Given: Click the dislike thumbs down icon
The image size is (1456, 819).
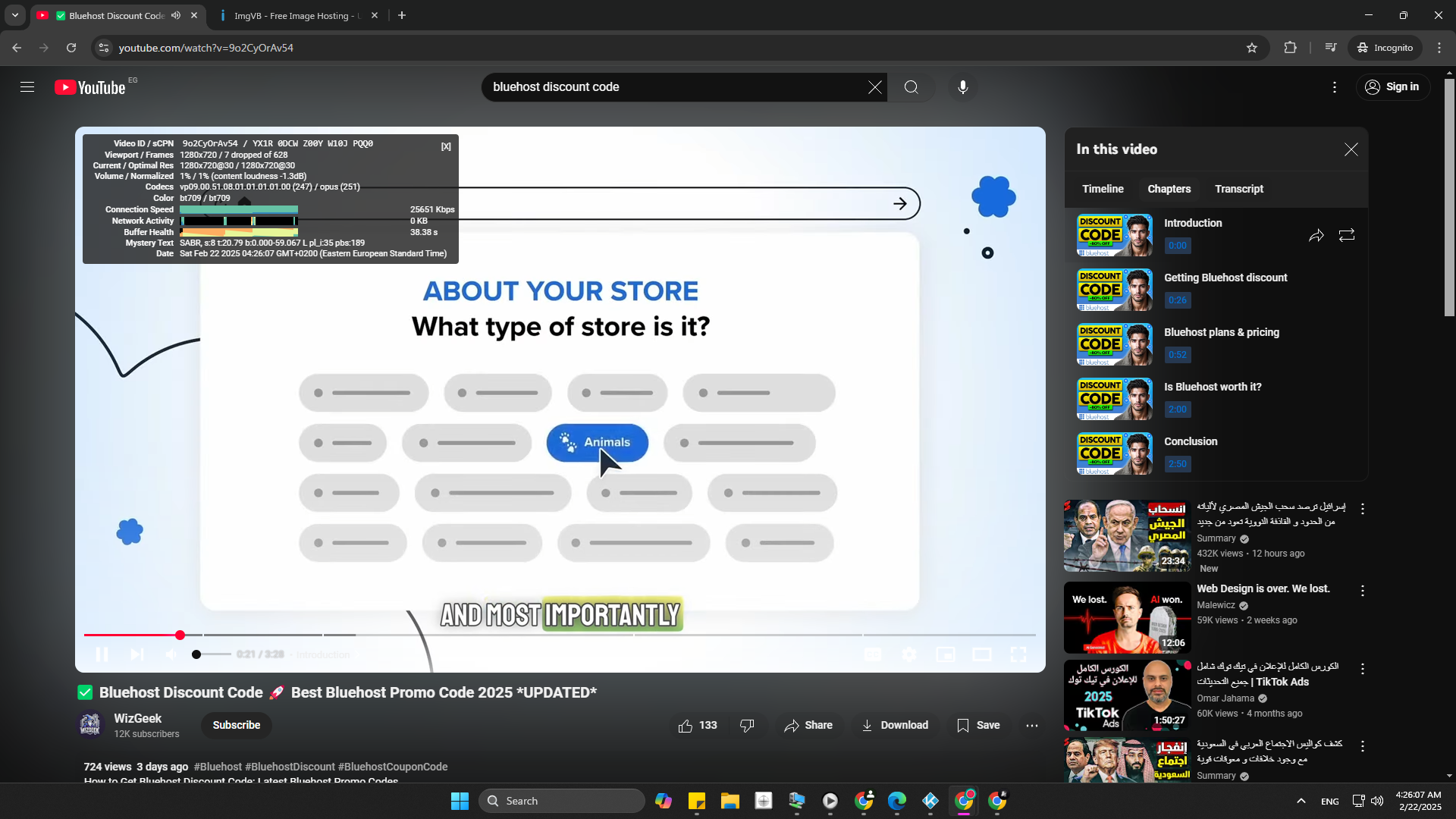Looking at the screenshot, I should [747, 726].
